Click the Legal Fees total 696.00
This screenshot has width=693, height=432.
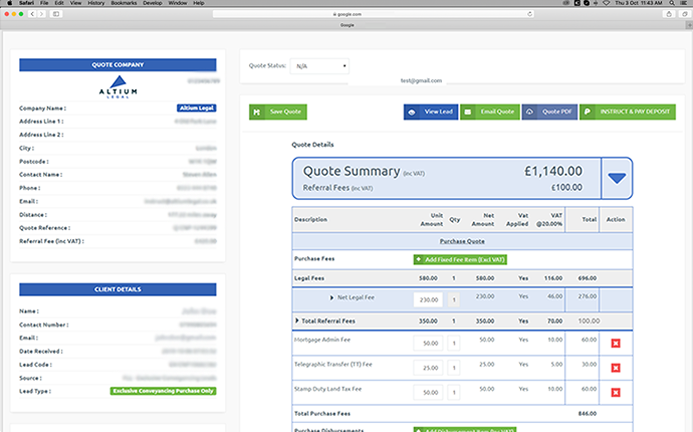click(587, 278)
